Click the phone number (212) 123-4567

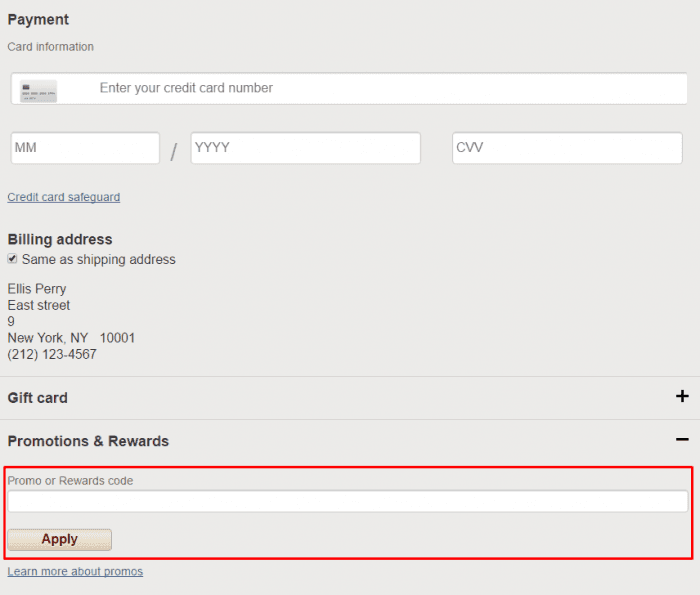(52, 354)
